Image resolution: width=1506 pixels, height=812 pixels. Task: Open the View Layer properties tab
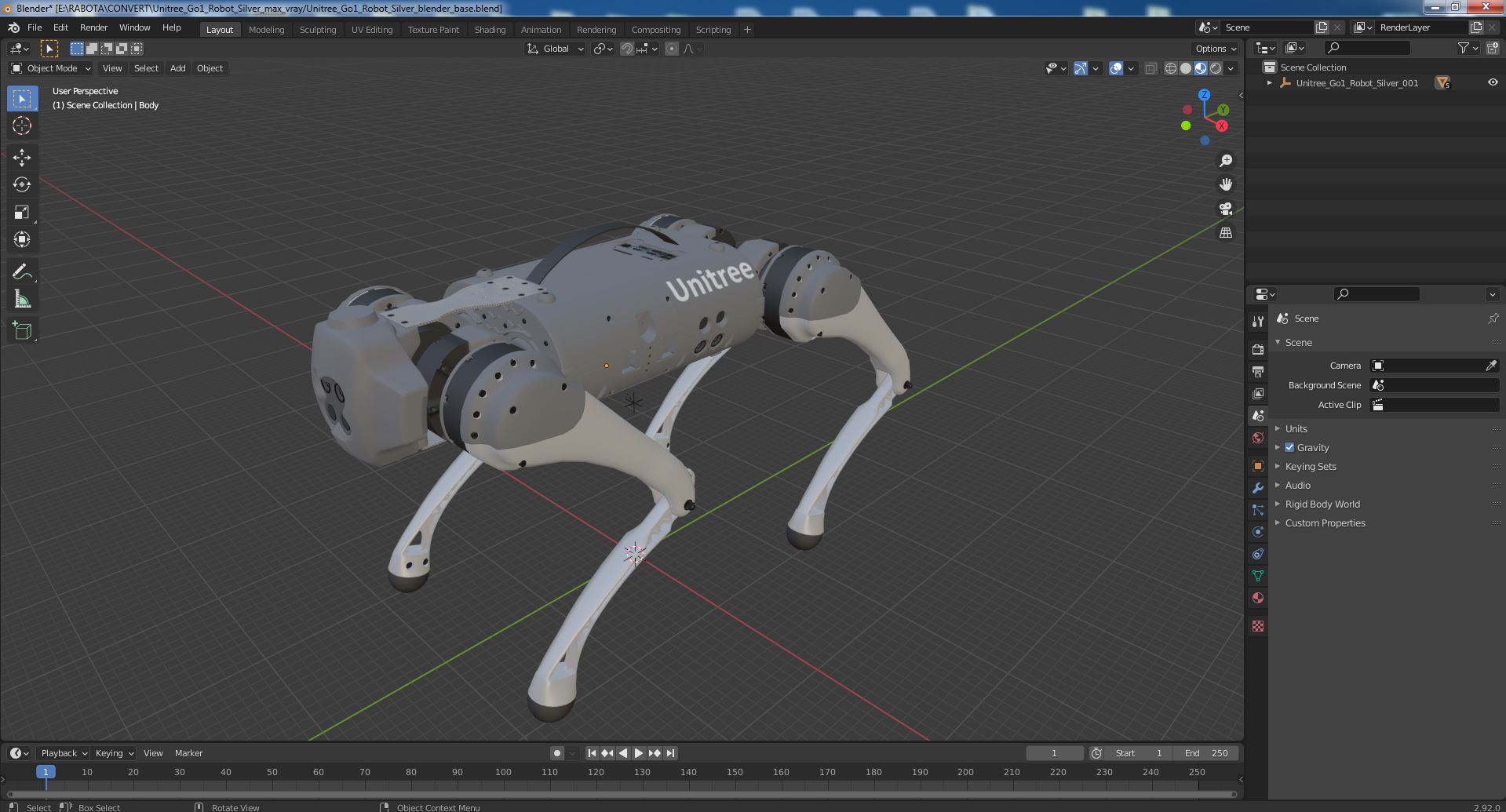click(x=1258, y=393)
